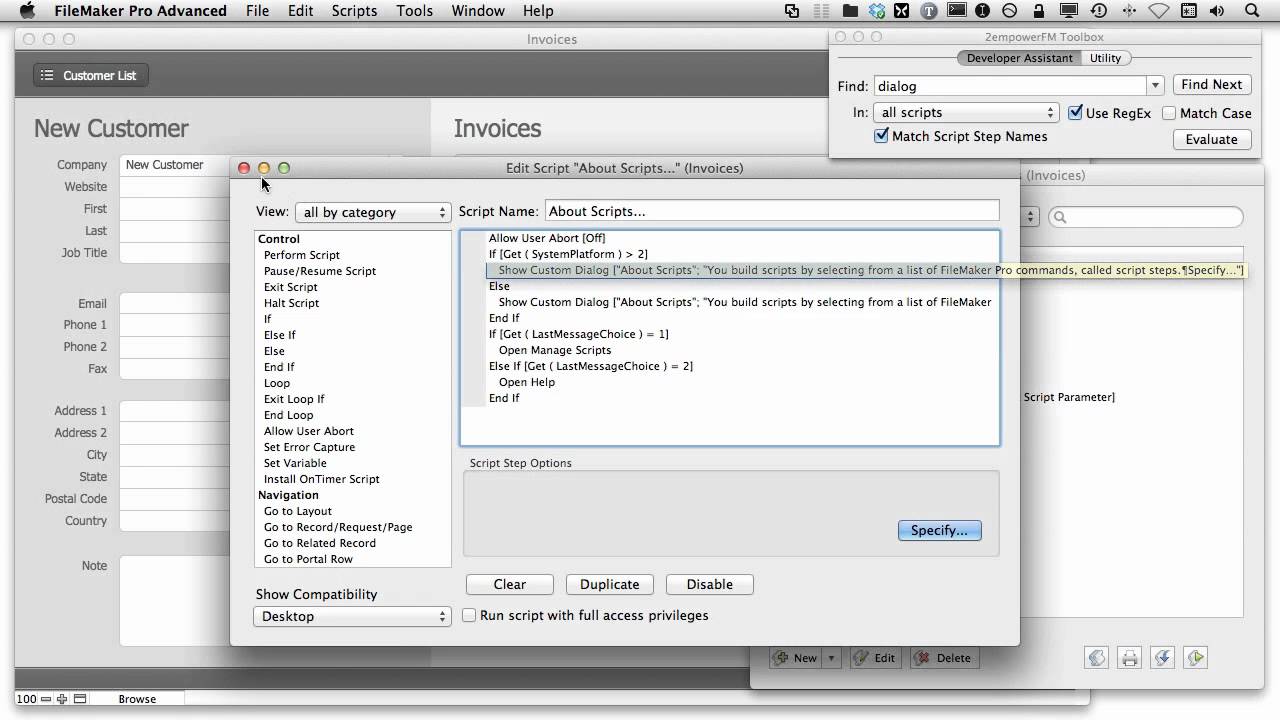Check Run script with full access privileges
Image resolution: width=1280 pixels, height=720 pixels.
(x=469, y=615)
